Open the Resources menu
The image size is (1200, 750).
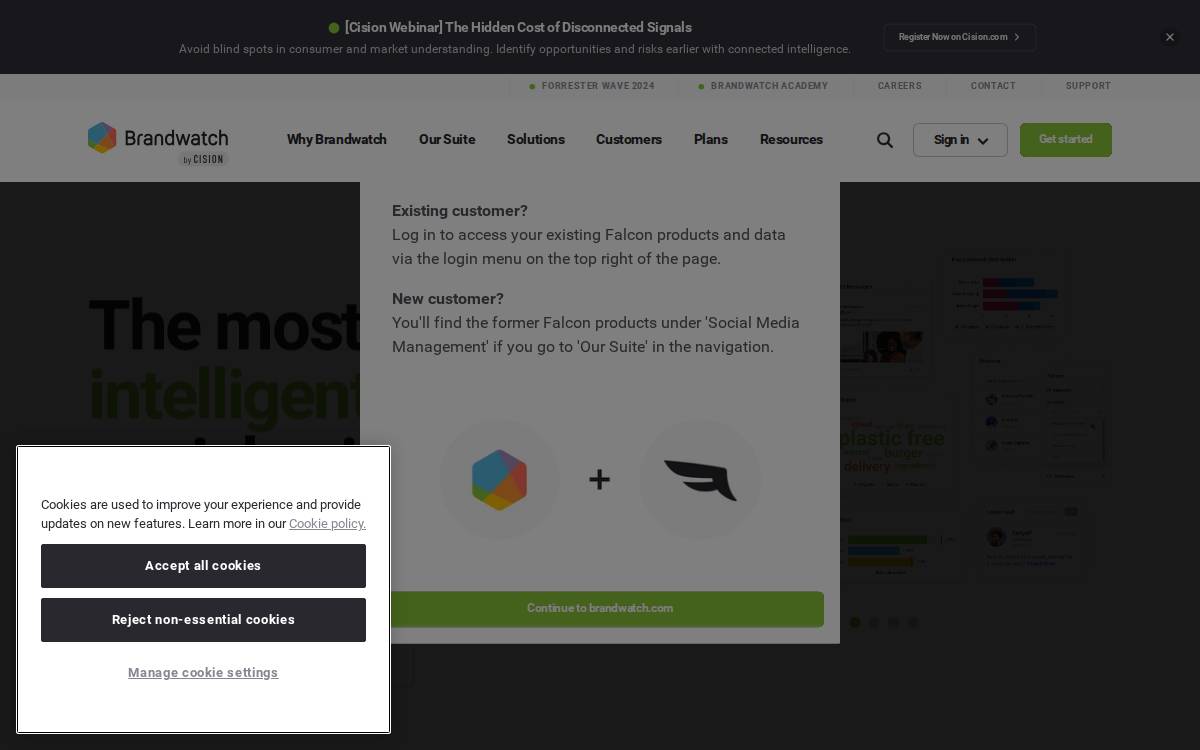[791, 139]
